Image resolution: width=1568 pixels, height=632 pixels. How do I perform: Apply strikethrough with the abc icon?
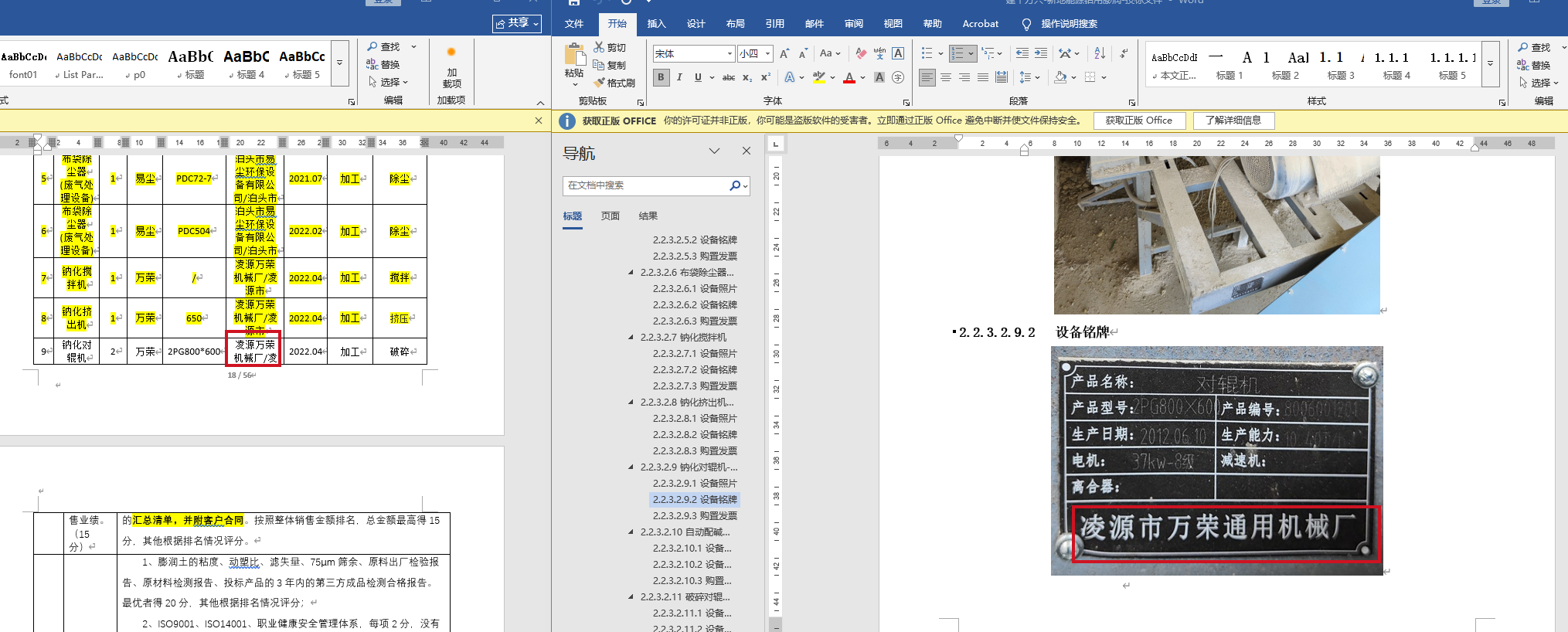(x=728, y=77)
